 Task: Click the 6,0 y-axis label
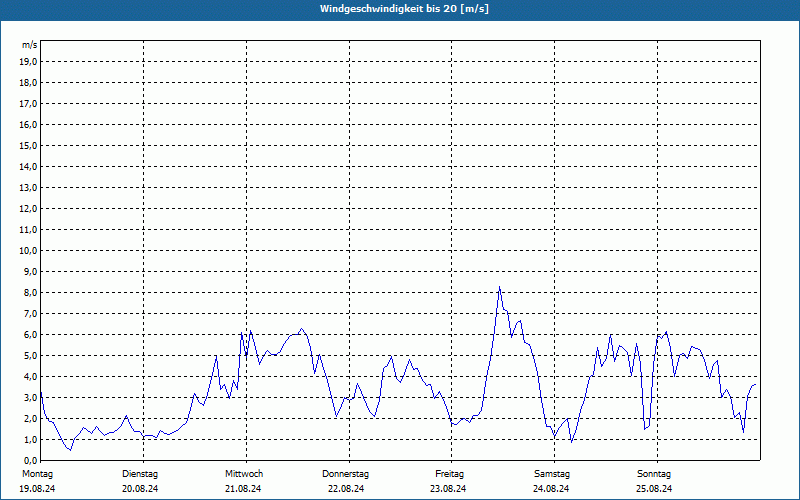tap(30, 335)
